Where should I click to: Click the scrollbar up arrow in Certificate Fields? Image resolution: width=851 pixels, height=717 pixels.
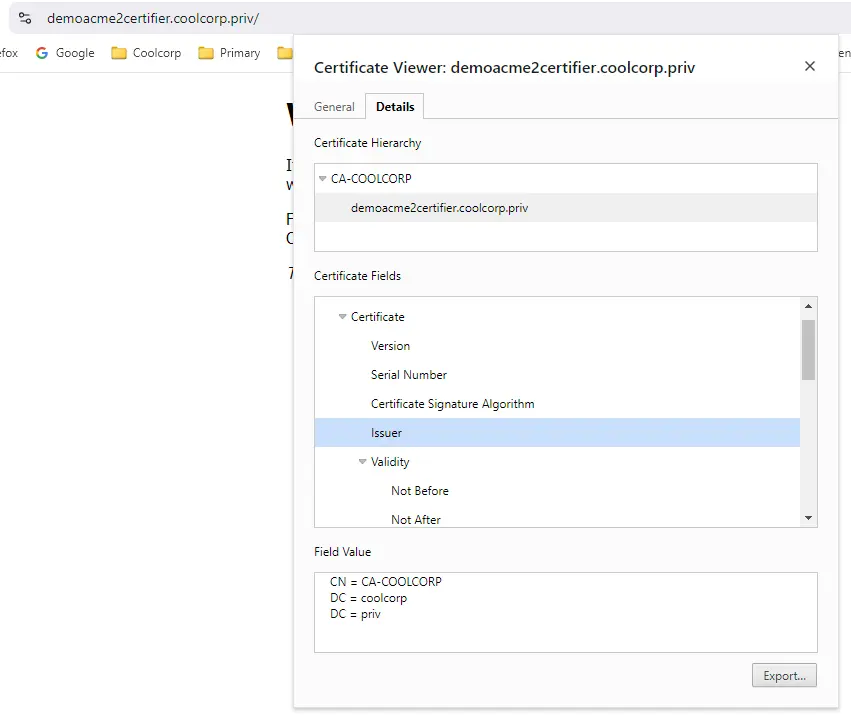click(808, 306)
